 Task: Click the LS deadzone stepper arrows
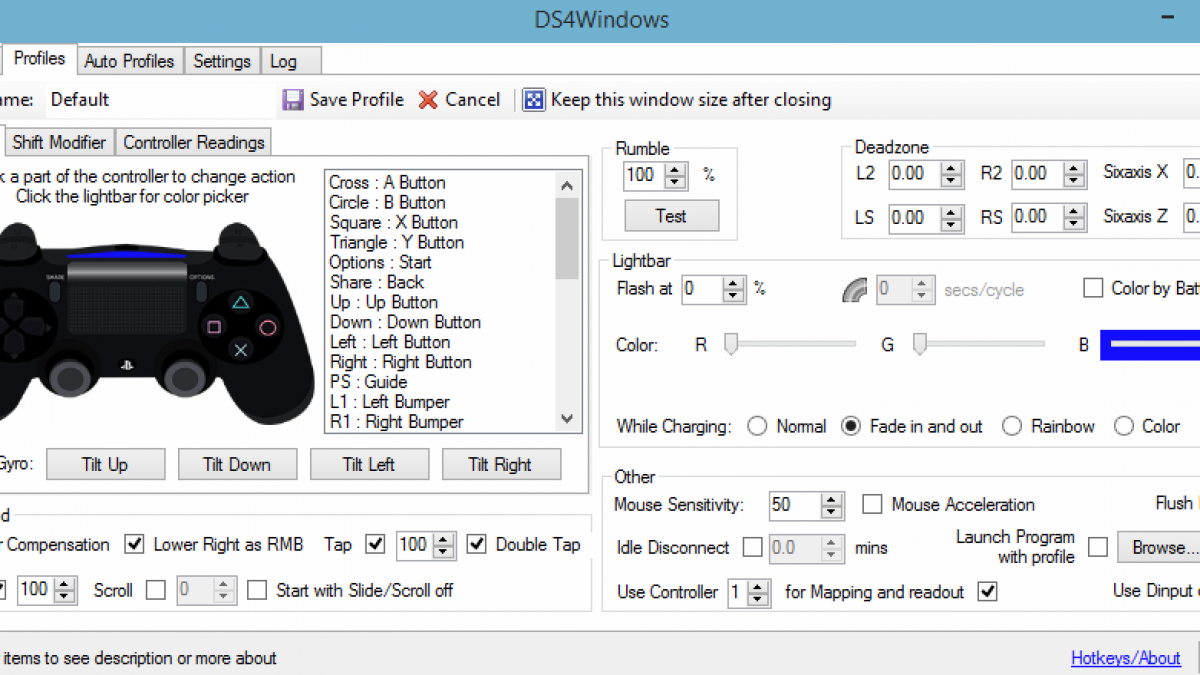951,217
